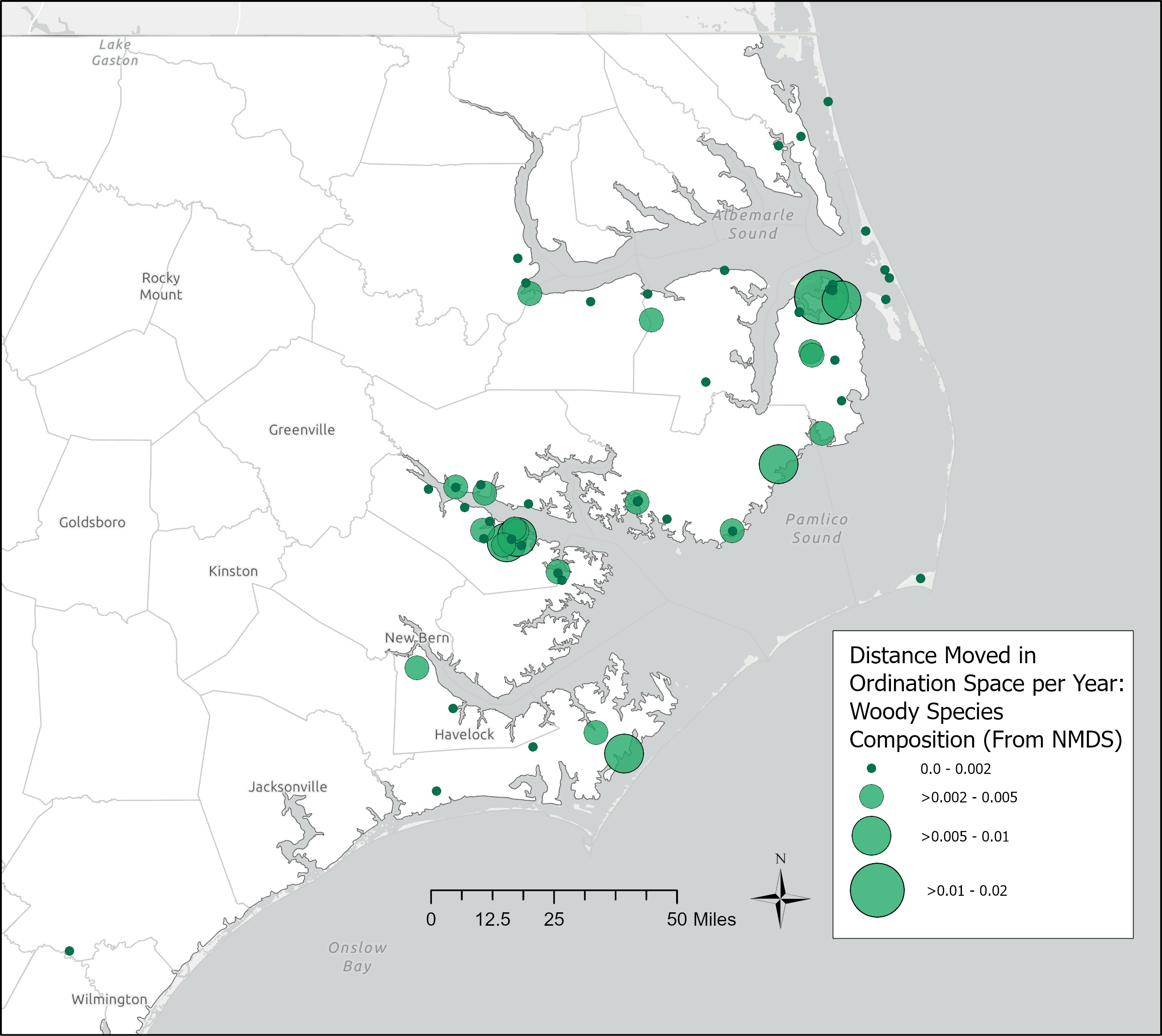Select the >0.01 - 0.02 legend circle
Screen dimensions: 1162x1036
point(877,890)
